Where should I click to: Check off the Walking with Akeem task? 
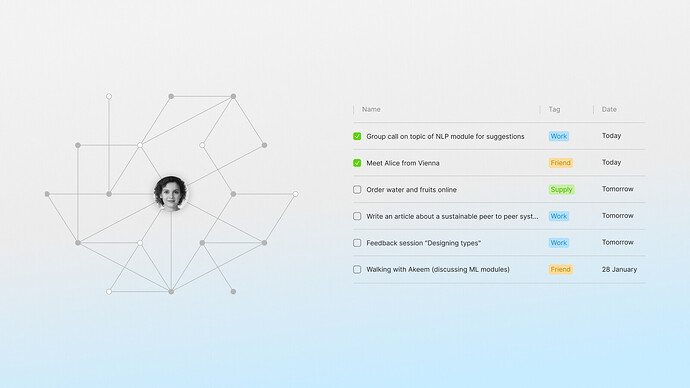(357, 269)
